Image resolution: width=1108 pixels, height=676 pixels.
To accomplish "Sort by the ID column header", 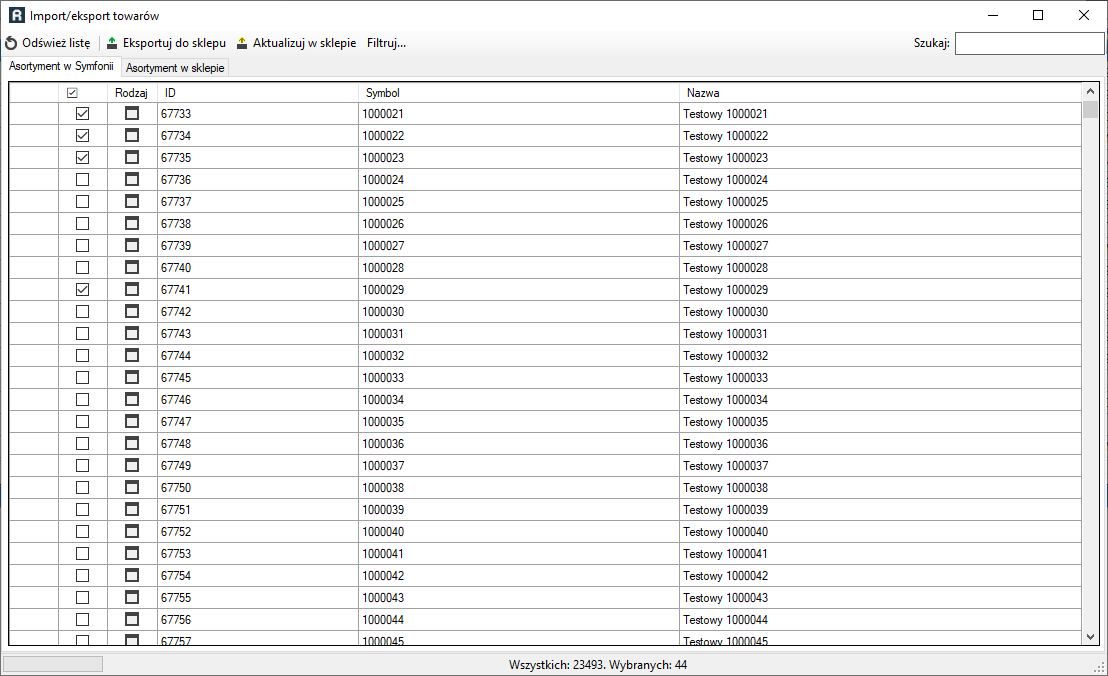I will coord(258,93).
